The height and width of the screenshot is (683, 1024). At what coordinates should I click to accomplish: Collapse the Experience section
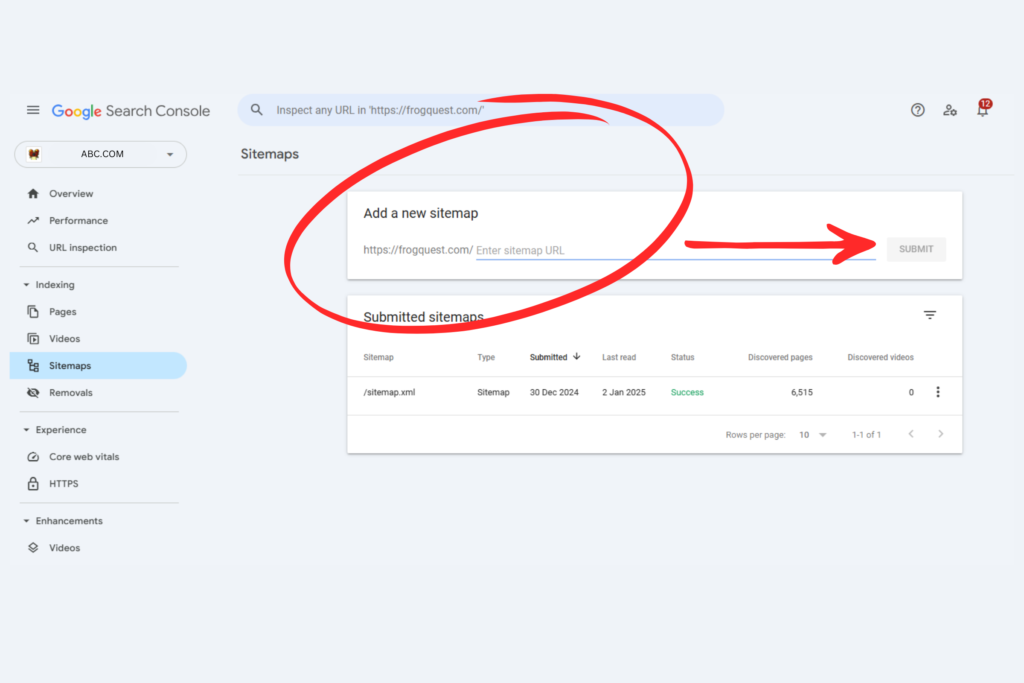pos(55,430)
